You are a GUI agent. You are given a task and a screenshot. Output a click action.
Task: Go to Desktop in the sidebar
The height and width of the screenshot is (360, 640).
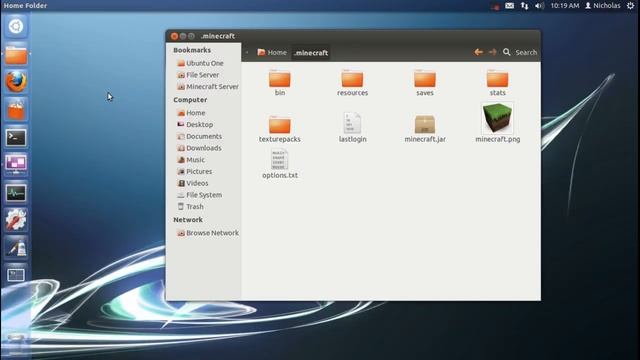tap(195, 124)
